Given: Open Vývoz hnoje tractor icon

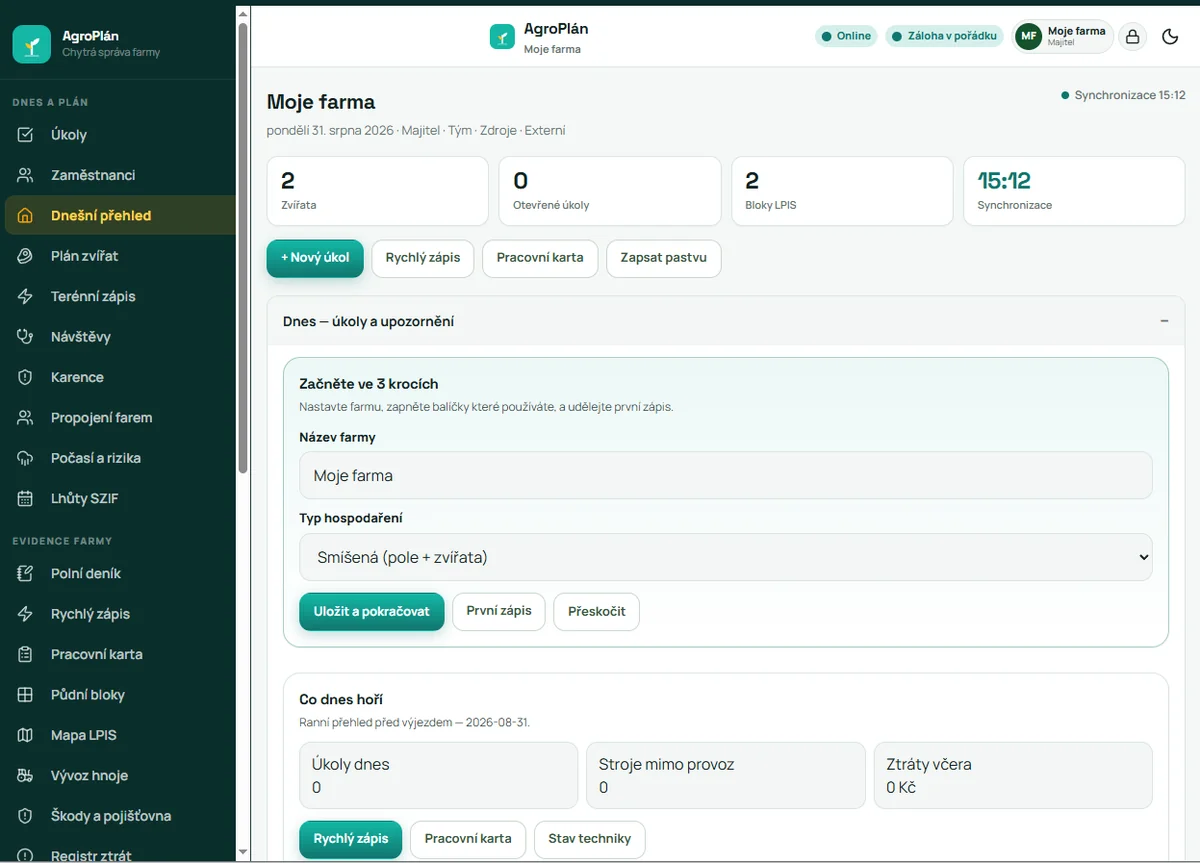Looking at the screenshot, I should point(26,775).
